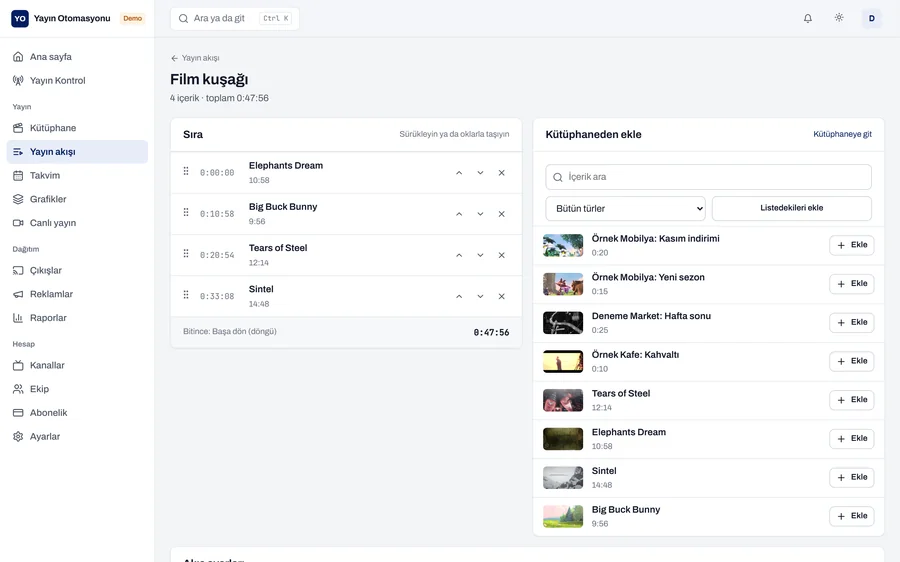
Task: Remove Elephants Dream from the queue
Action: pos(502,173)
